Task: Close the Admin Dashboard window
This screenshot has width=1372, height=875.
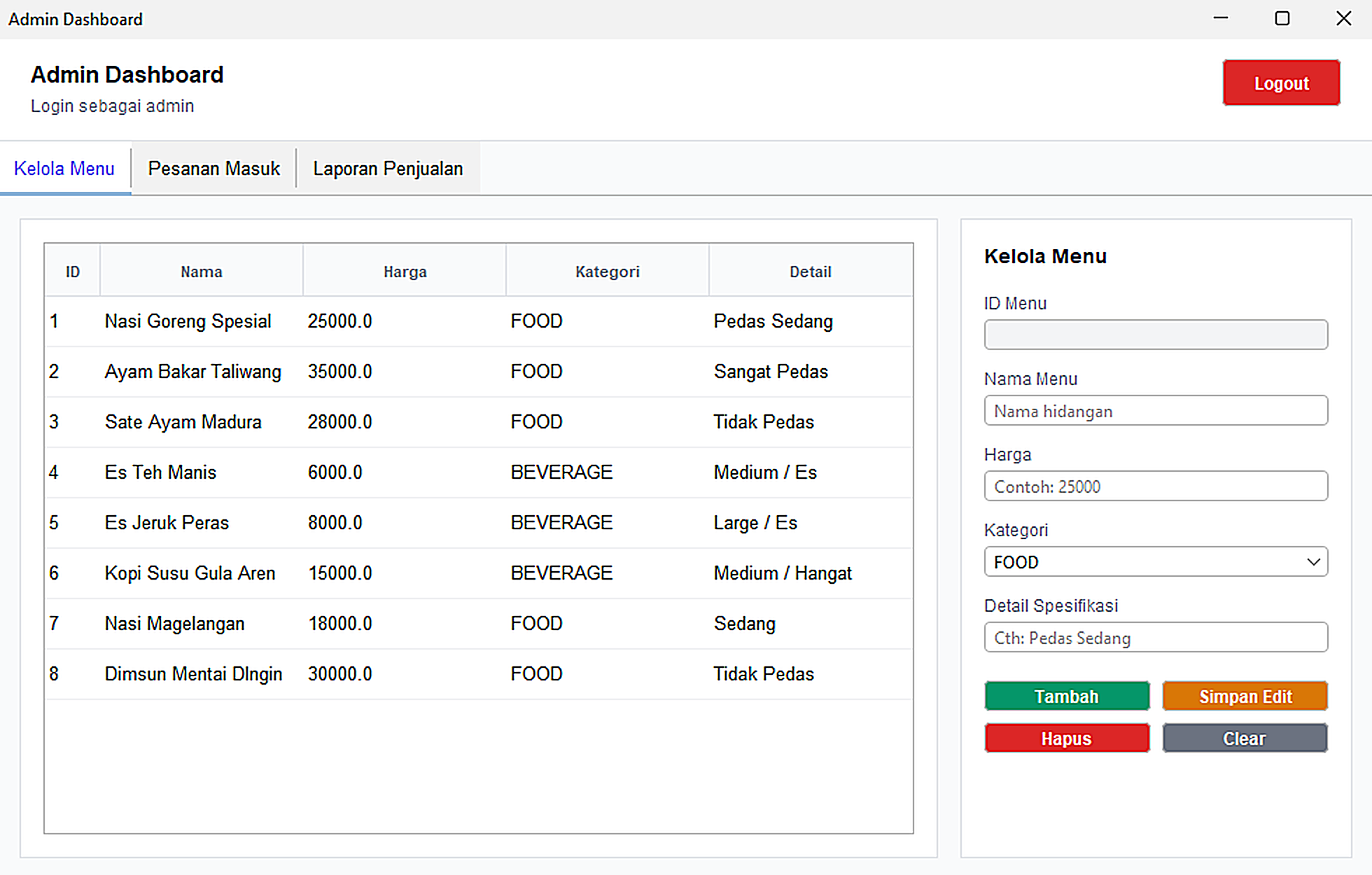Action: point(1343,19)
